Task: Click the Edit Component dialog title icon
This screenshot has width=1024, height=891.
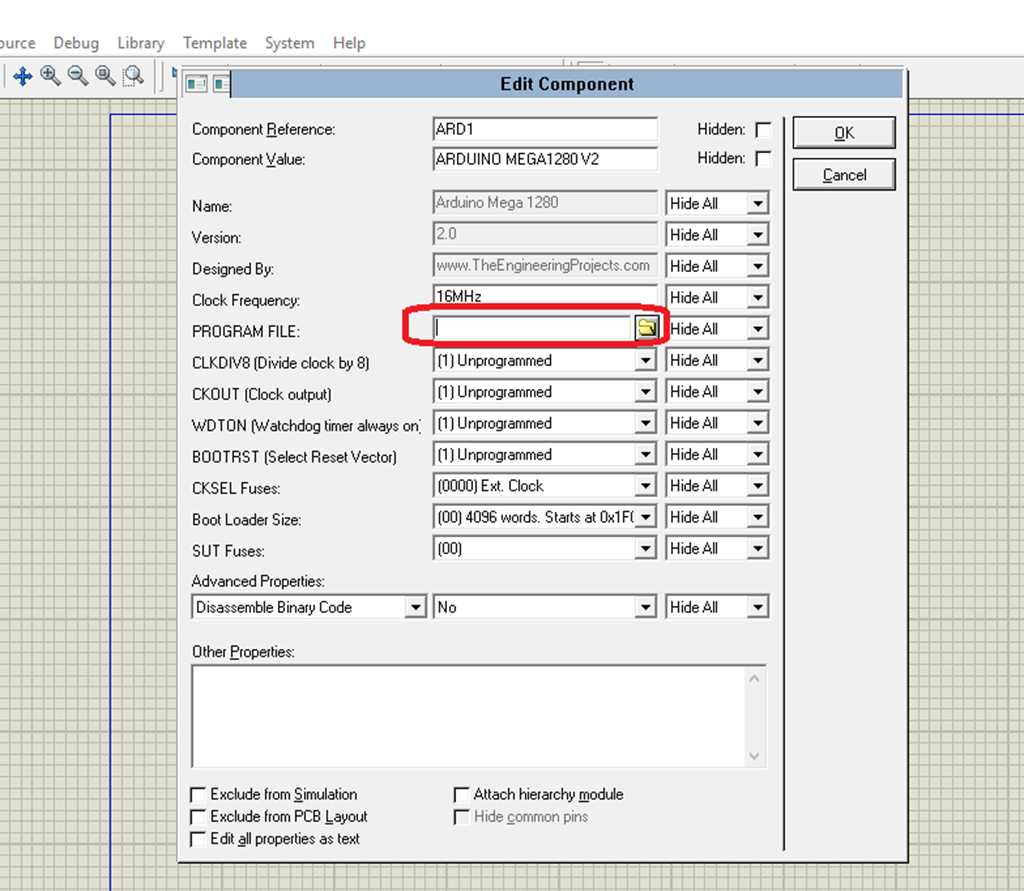Action: (x=197, y=84)
